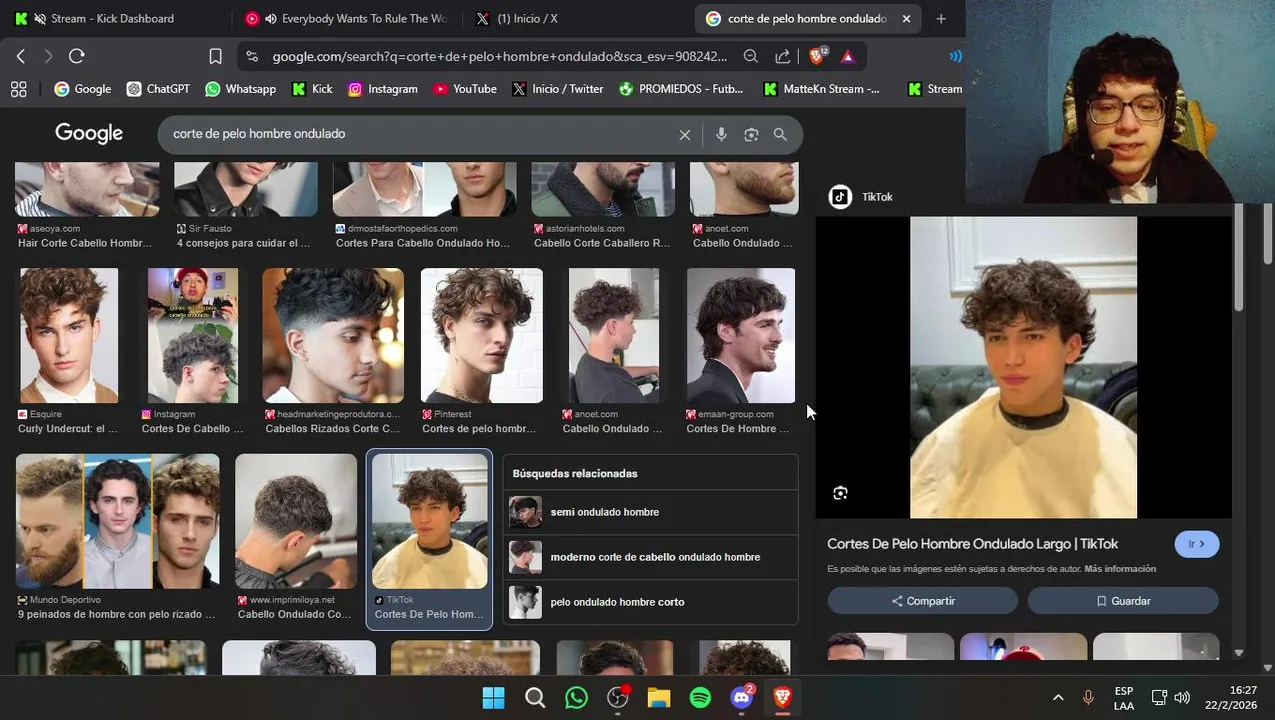Open File Explorer from the taskbar
1275x720 pixels.
click(x=659, y=698)
